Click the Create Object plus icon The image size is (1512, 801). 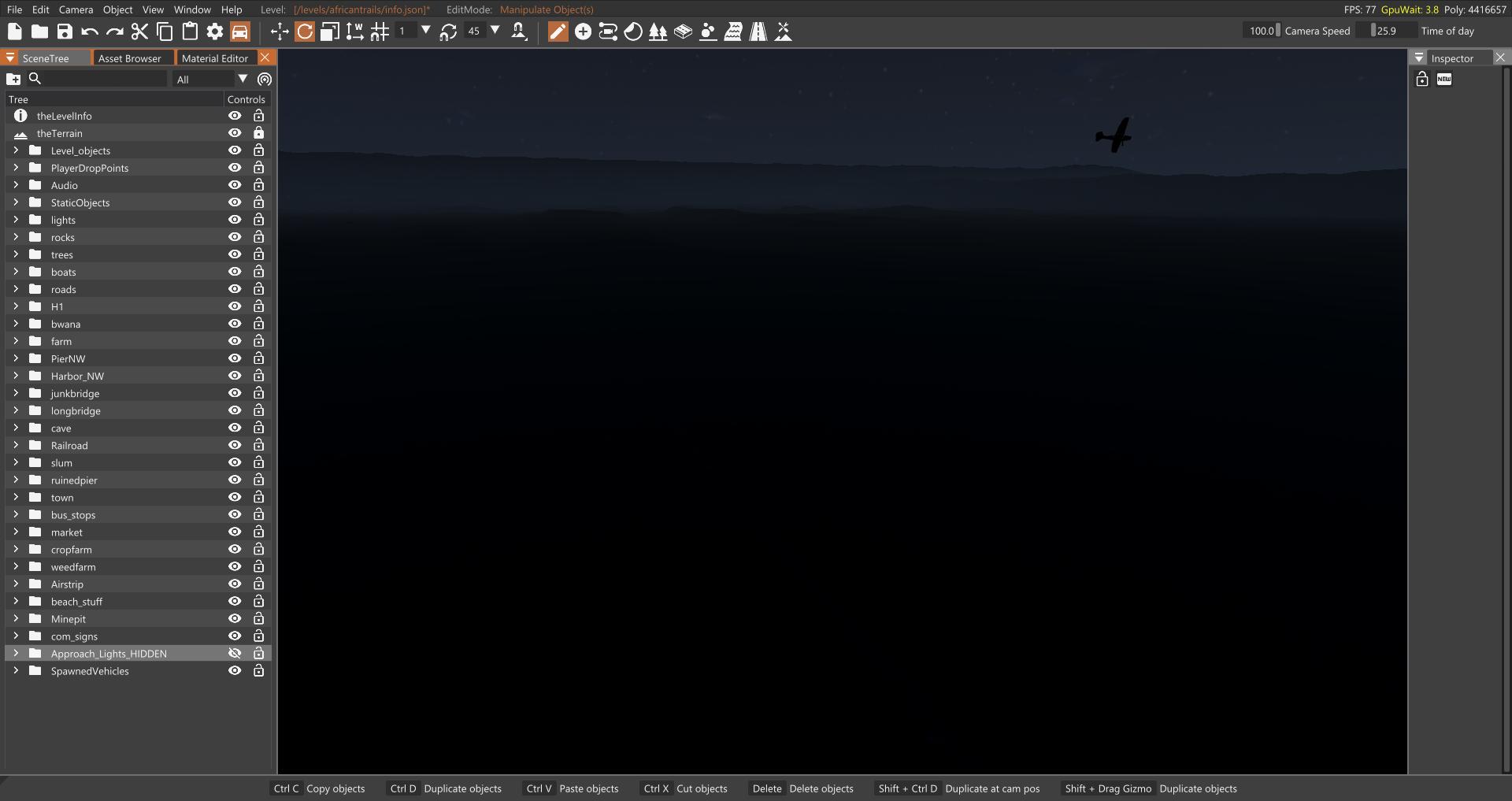tap(583, 32)
